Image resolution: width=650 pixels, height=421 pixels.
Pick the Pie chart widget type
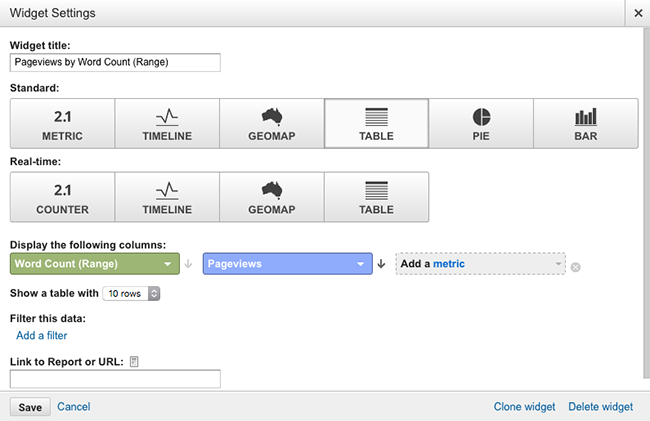tap(481, 123)
